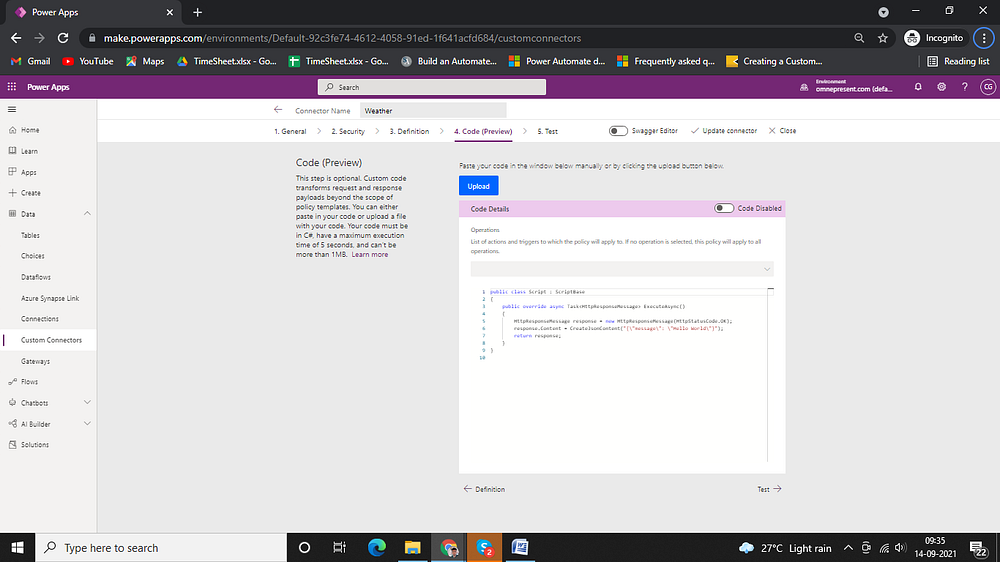This screenshot has width=1000, height=562.
Task: Go to 2. Security step
Action: tap(348, 131)
